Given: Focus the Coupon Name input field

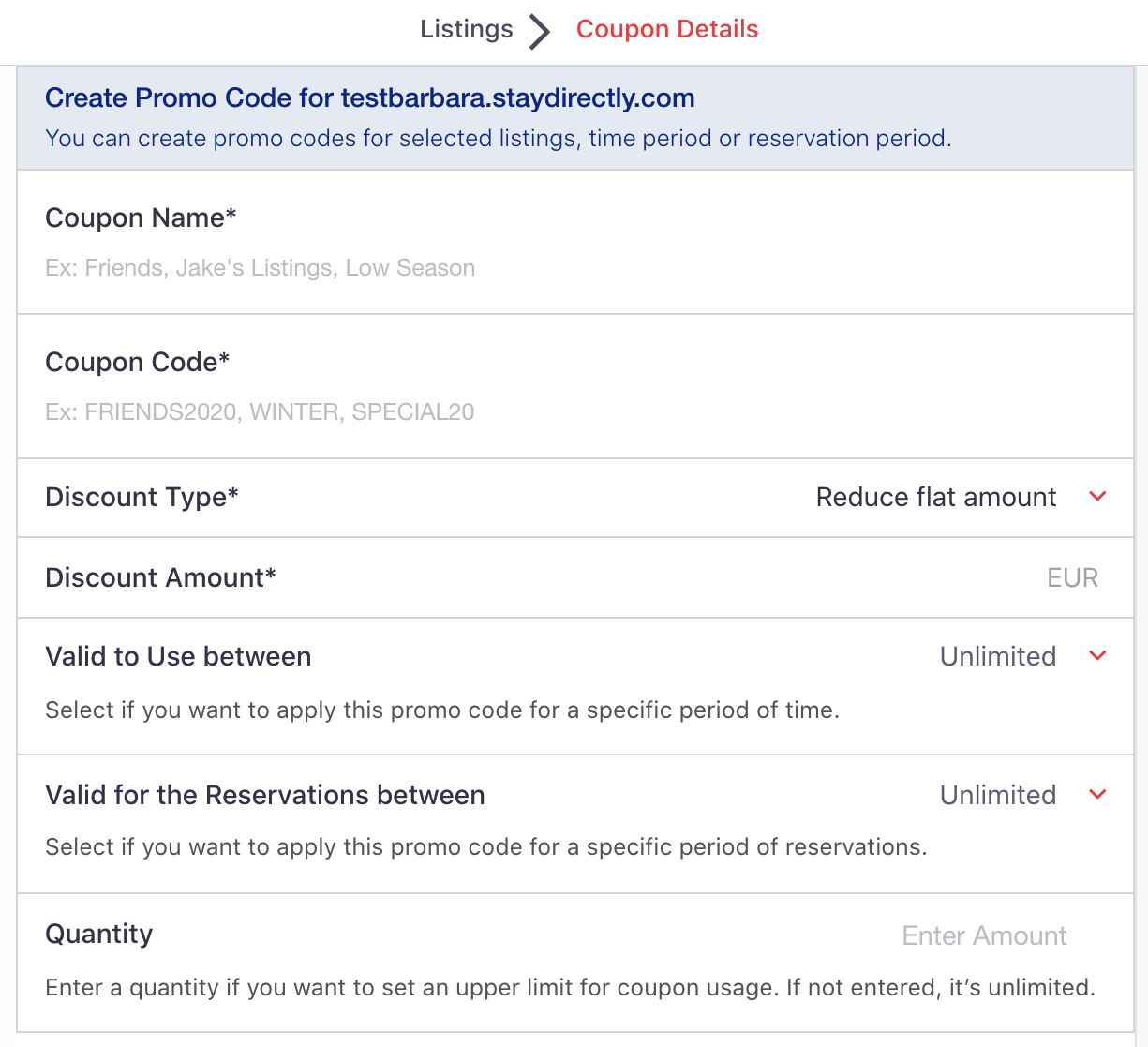Looking at the screenshot, I should [575, 268].
